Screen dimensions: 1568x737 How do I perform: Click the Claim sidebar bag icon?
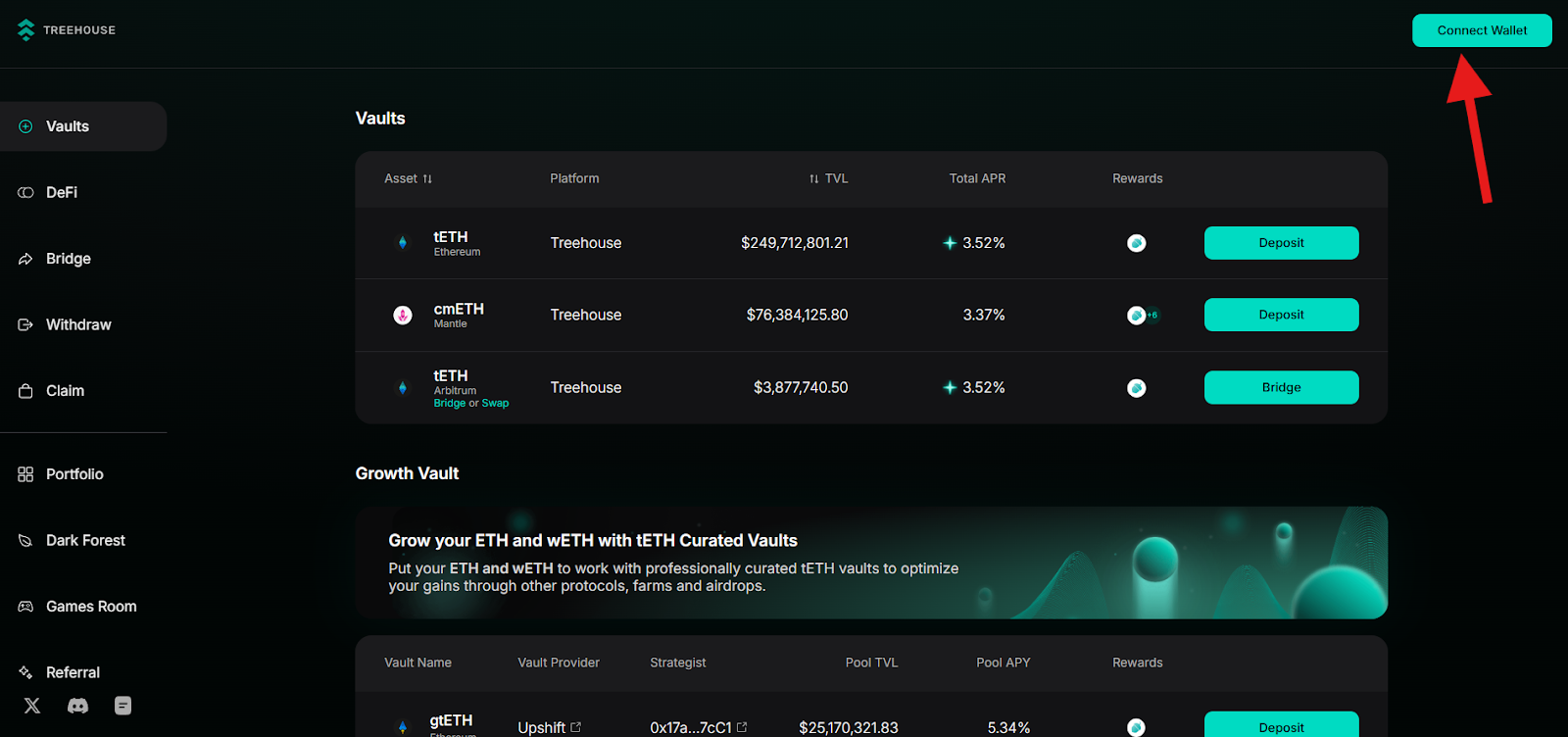coord(25,390)
